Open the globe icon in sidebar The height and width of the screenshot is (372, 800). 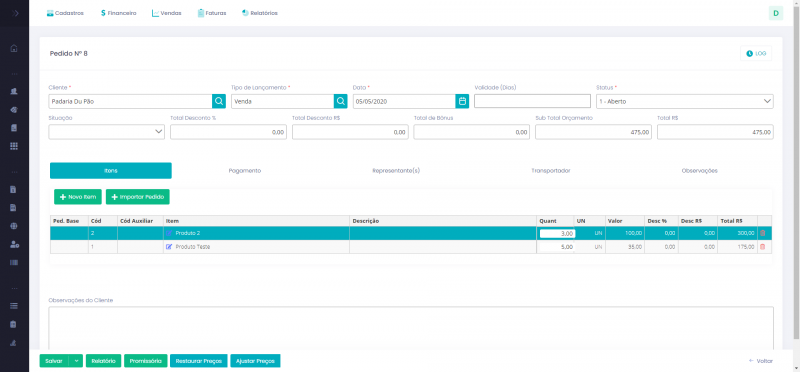pyautogui.click(x=14, y=226)
